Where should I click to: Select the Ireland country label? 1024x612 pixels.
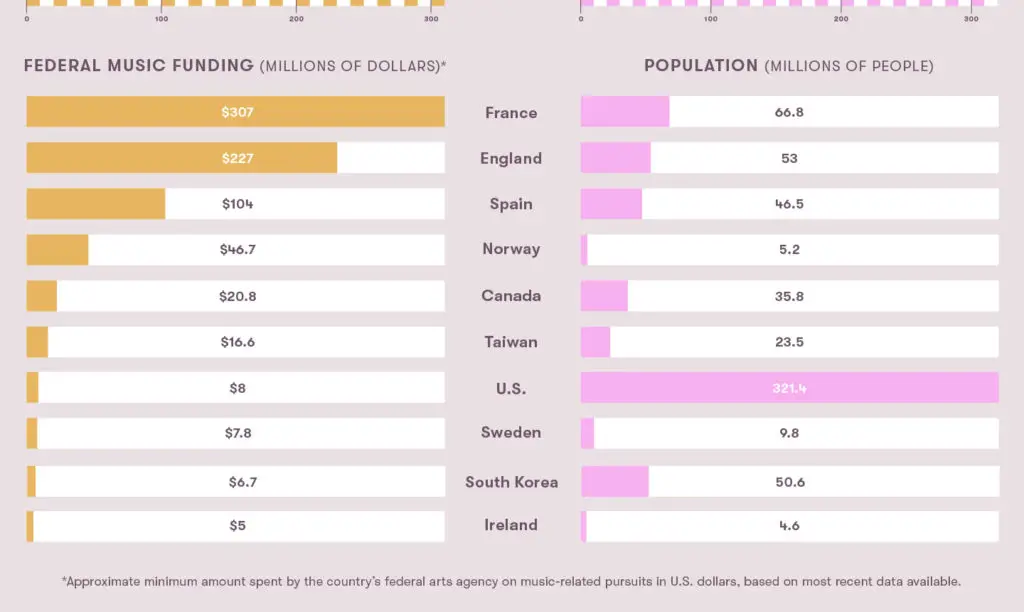click(511, 525)
